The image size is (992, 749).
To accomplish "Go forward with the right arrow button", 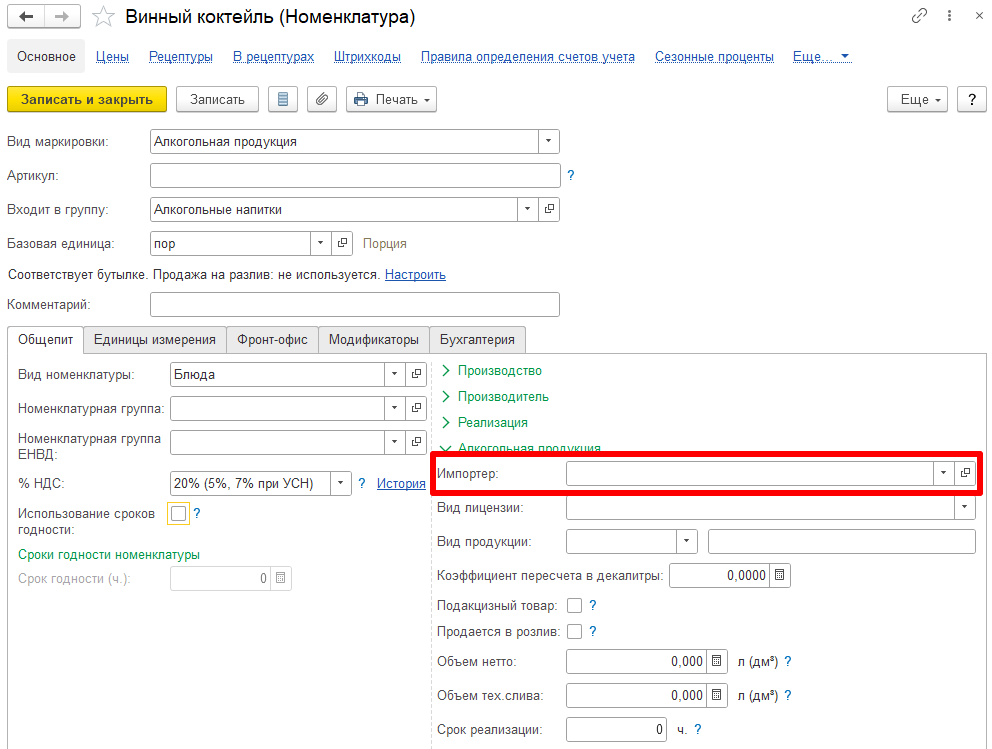I will (62, 17).
